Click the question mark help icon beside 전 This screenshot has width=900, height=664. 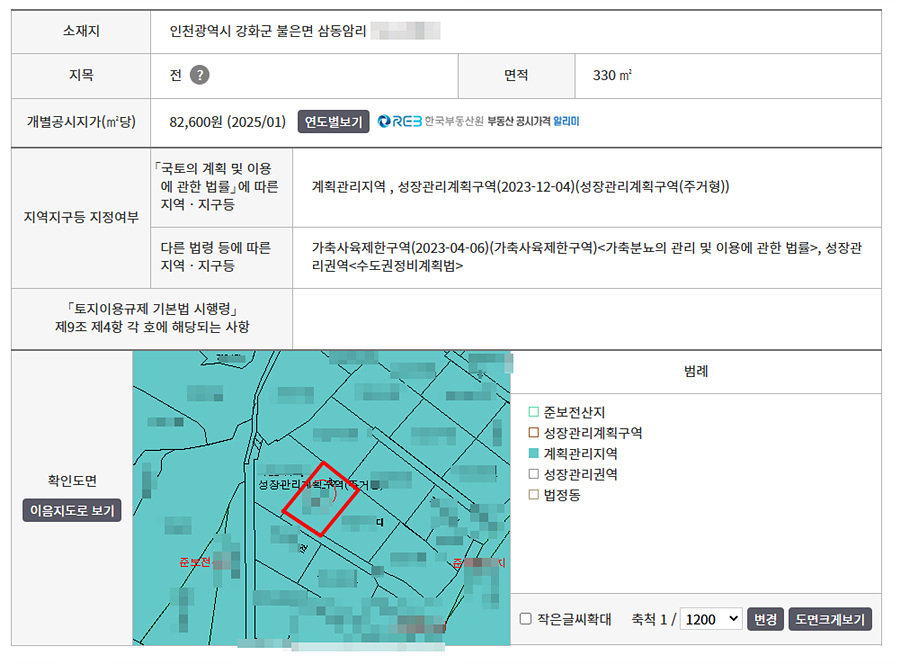[200, 76]
